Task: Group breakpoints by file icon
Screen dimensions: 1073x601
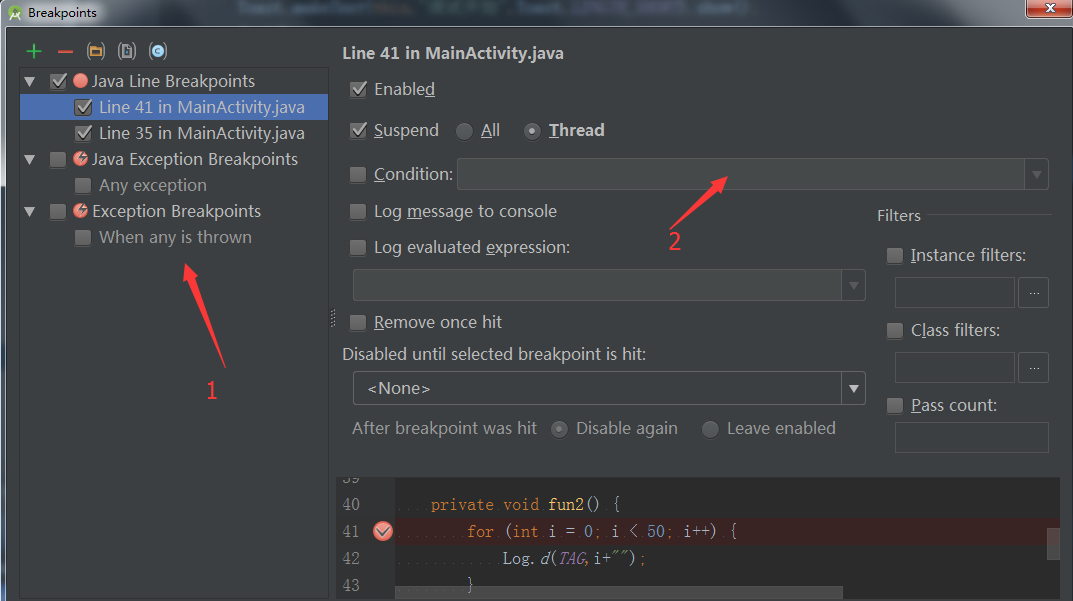Action: coord(127,51)
